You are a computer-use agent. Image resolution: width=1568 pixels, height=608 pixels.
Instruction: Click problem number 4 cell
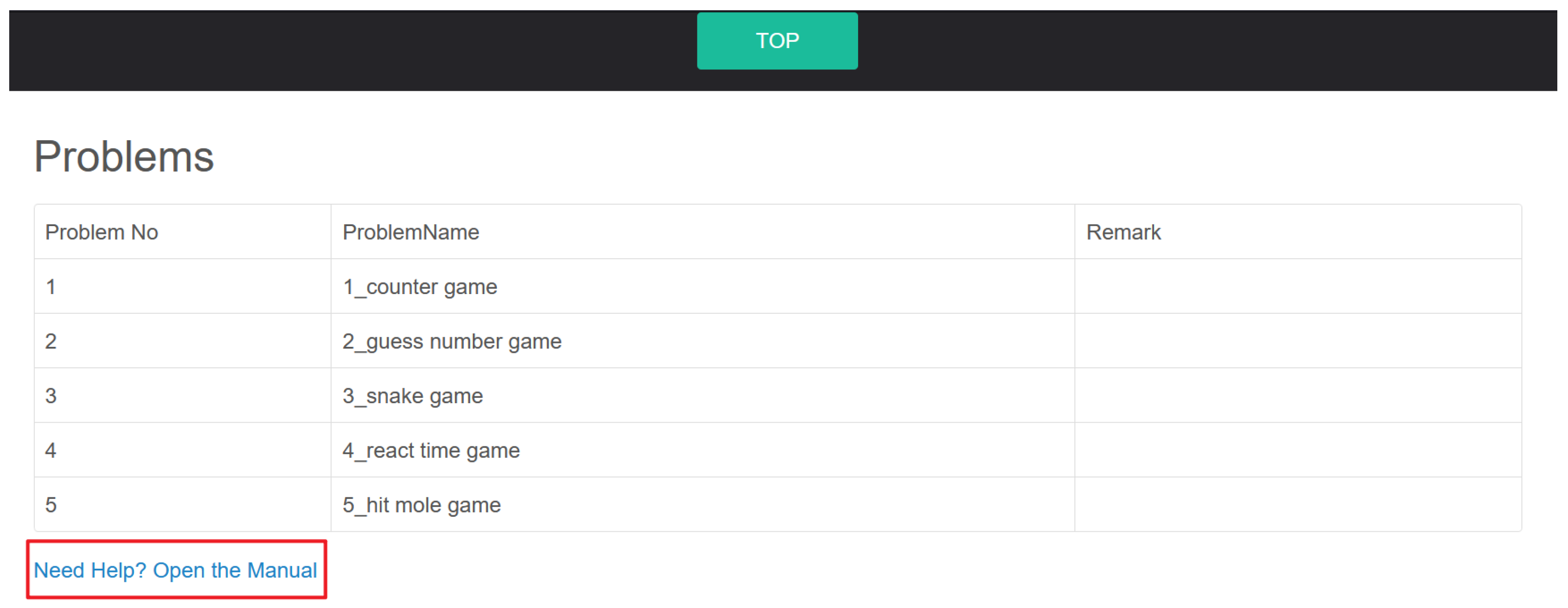(x=51, y=450)
